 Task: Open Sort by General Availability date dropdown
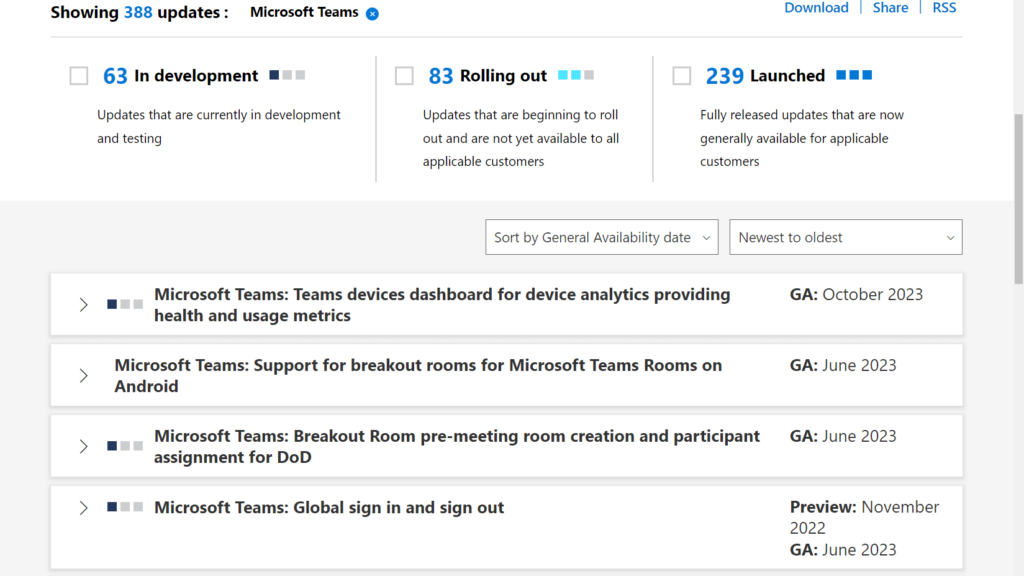coord(601,237)
